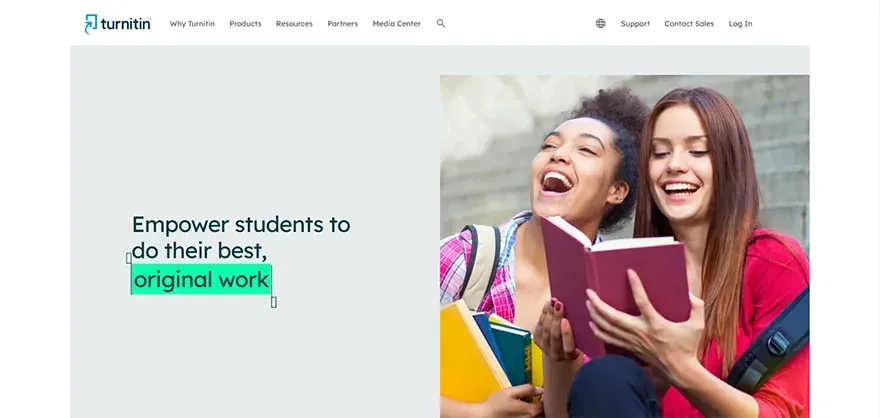Click the Turnitin logo icon

91,24
